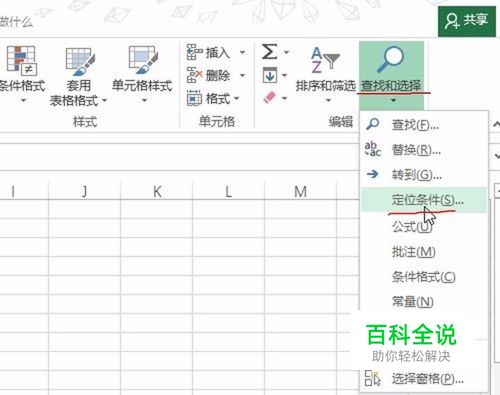Select column L header
The image size is (500, 395).
[228, 192]
